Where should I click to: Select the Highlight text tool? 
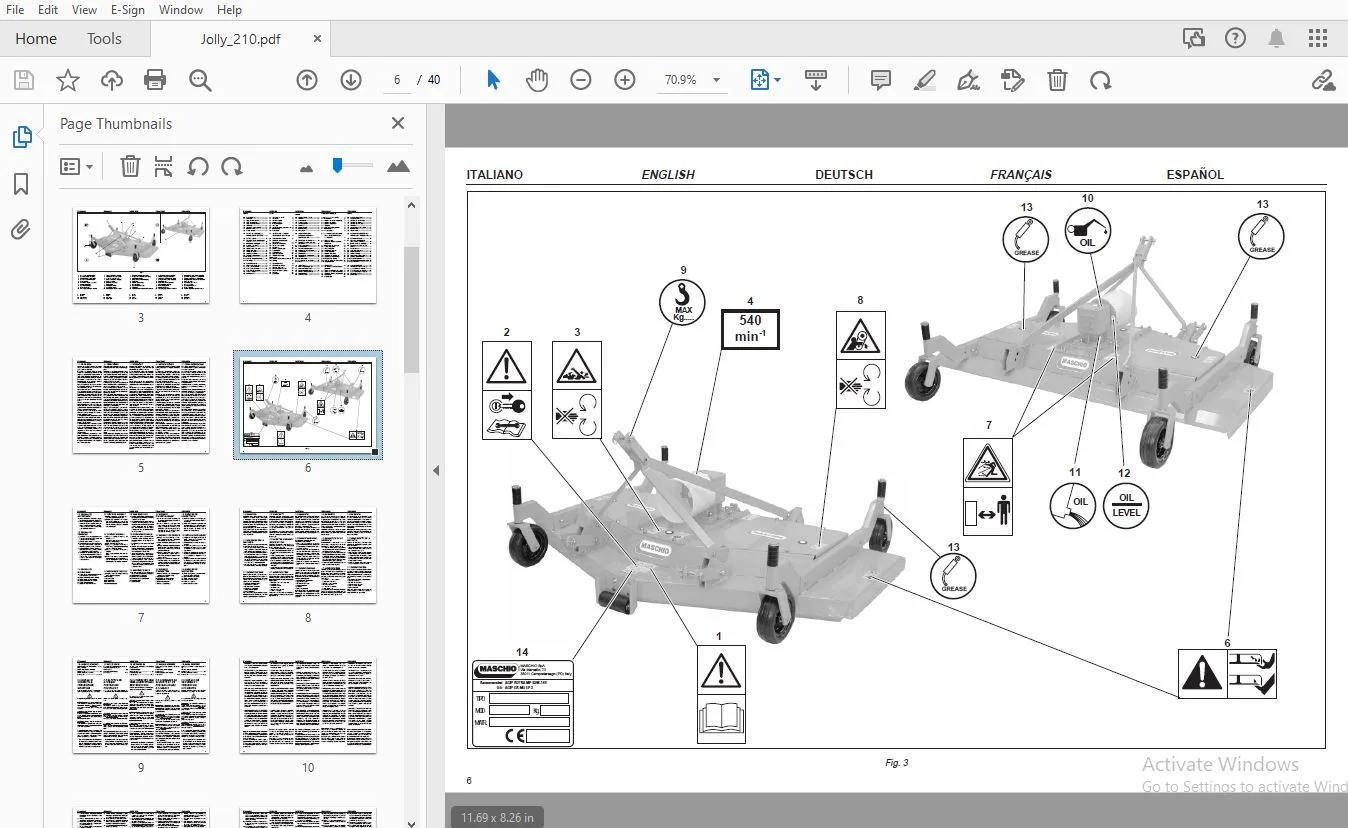pyautogui.click(x=925, y=80)
